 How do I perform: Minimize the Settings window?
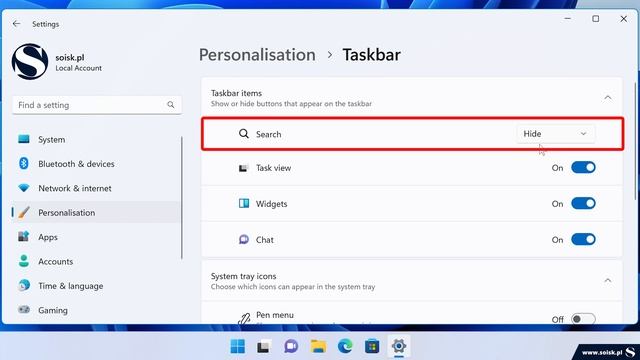pos(567,19)
